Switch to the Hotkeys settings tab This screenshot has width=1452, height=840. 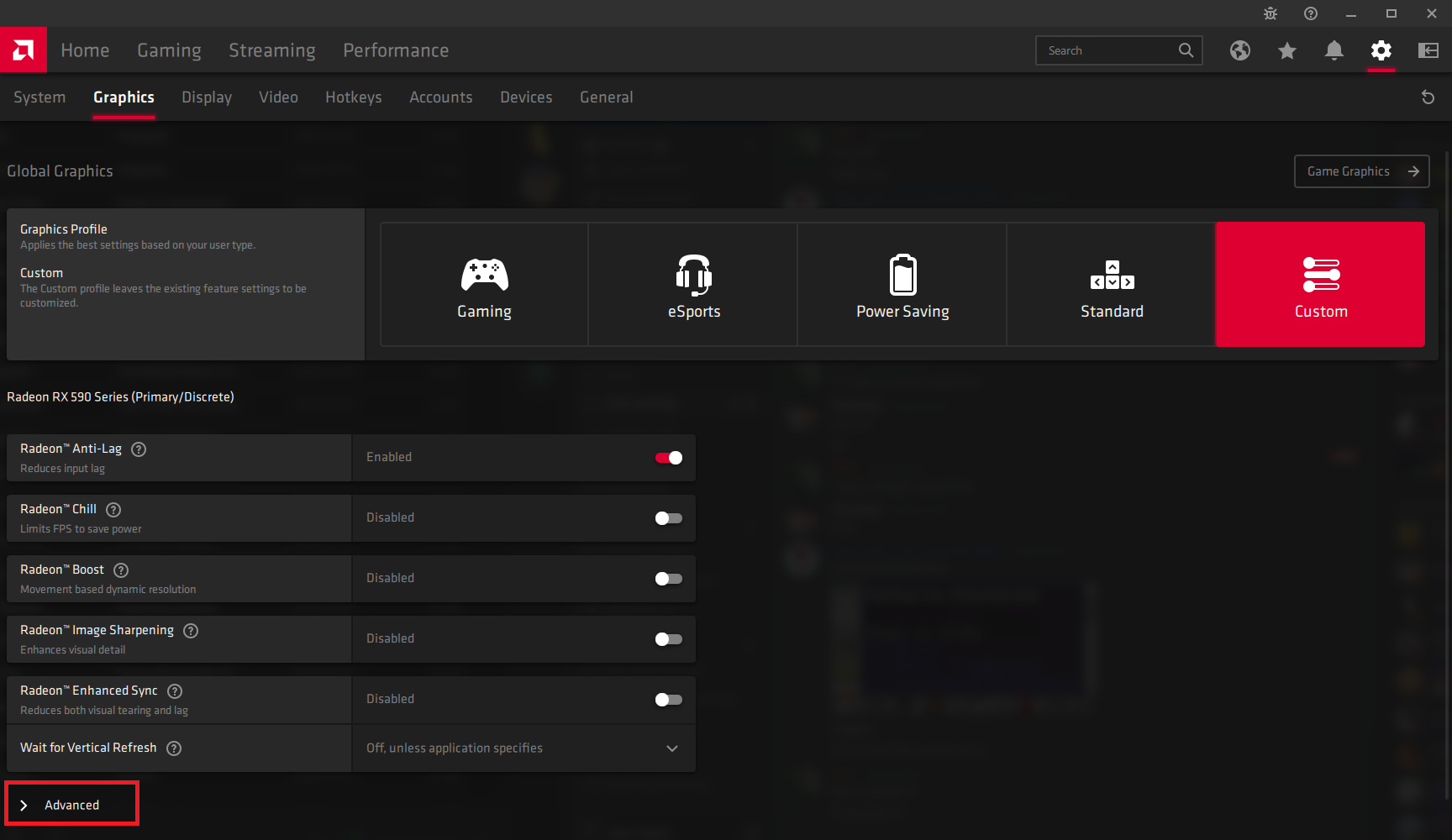coord(354,97)
